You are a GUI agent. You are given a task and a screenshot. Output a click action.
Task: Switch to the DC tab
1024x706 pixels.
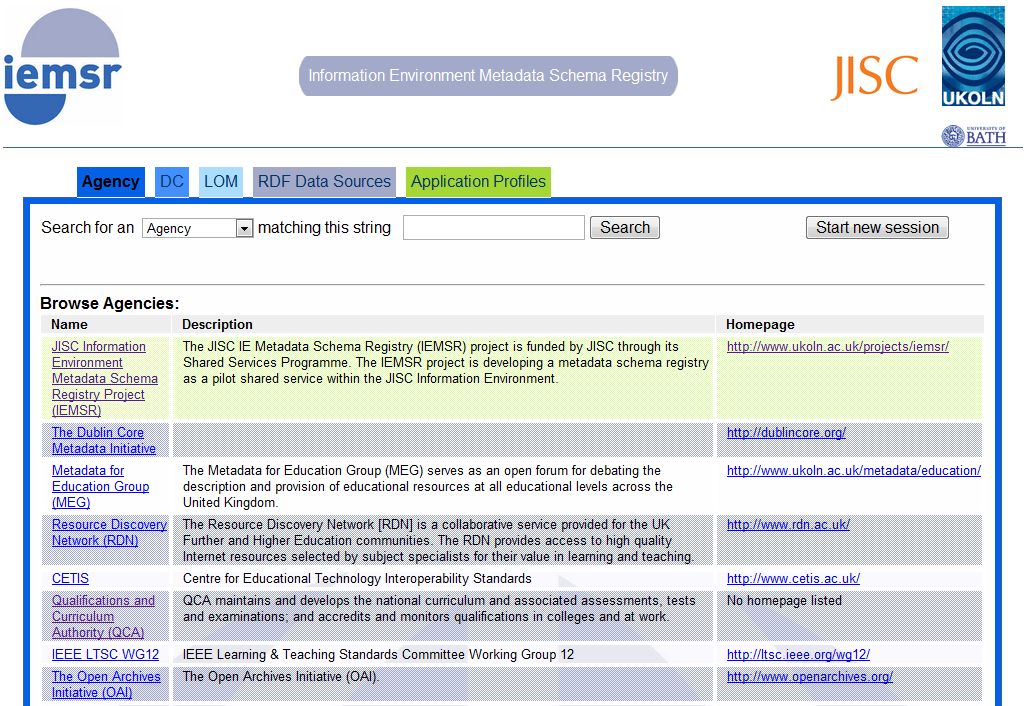172,182
